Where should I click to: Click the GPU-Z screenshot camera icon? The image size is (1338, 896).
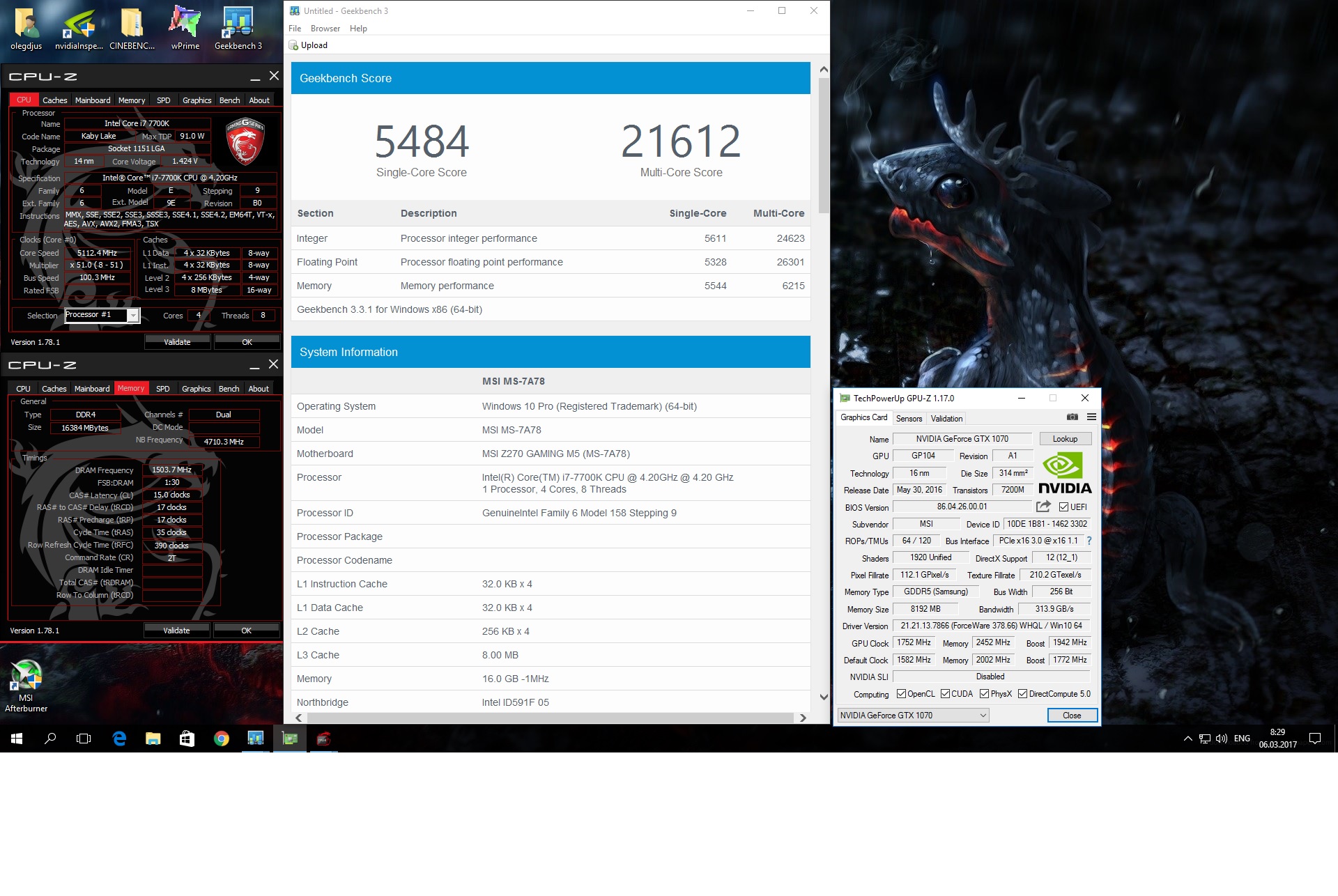click(x=1072, y=417)
